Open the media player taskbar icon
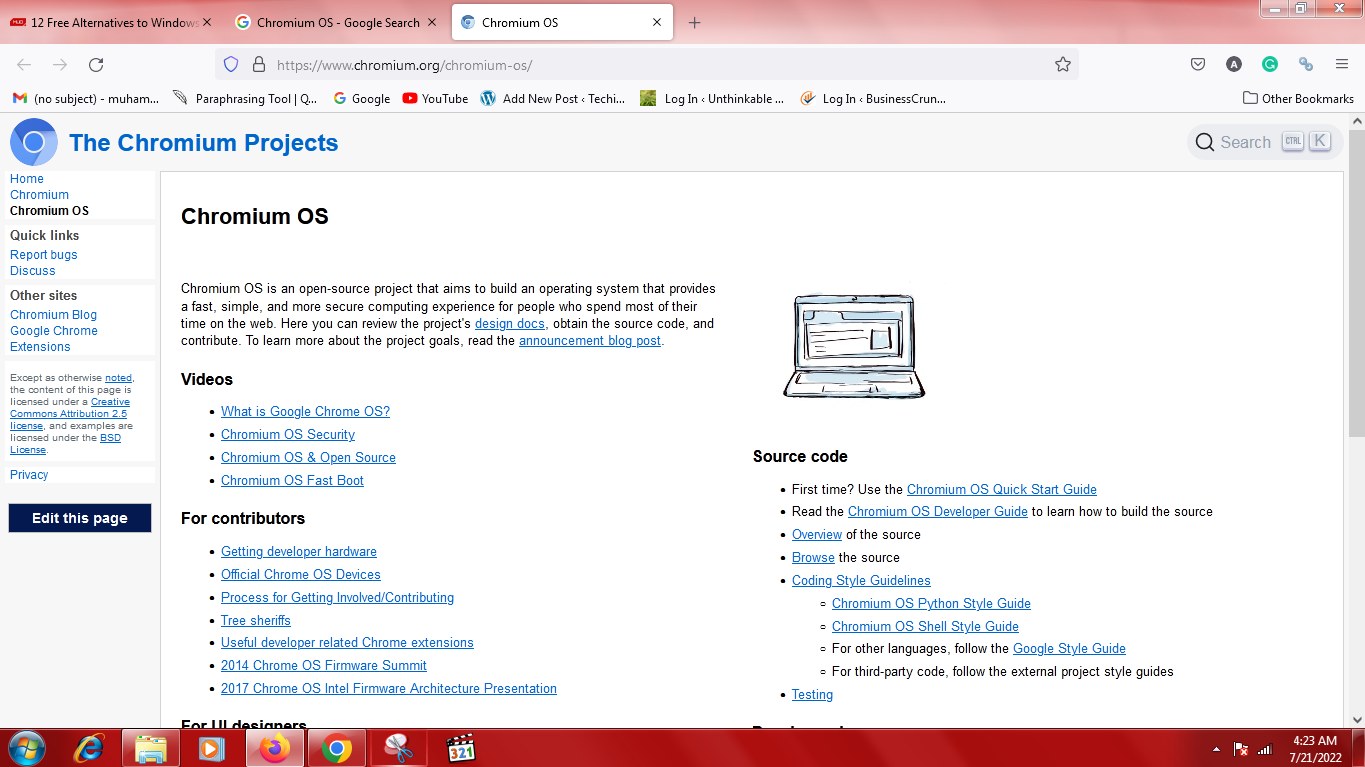1365x767 pixels. click(x=212, y=748)
